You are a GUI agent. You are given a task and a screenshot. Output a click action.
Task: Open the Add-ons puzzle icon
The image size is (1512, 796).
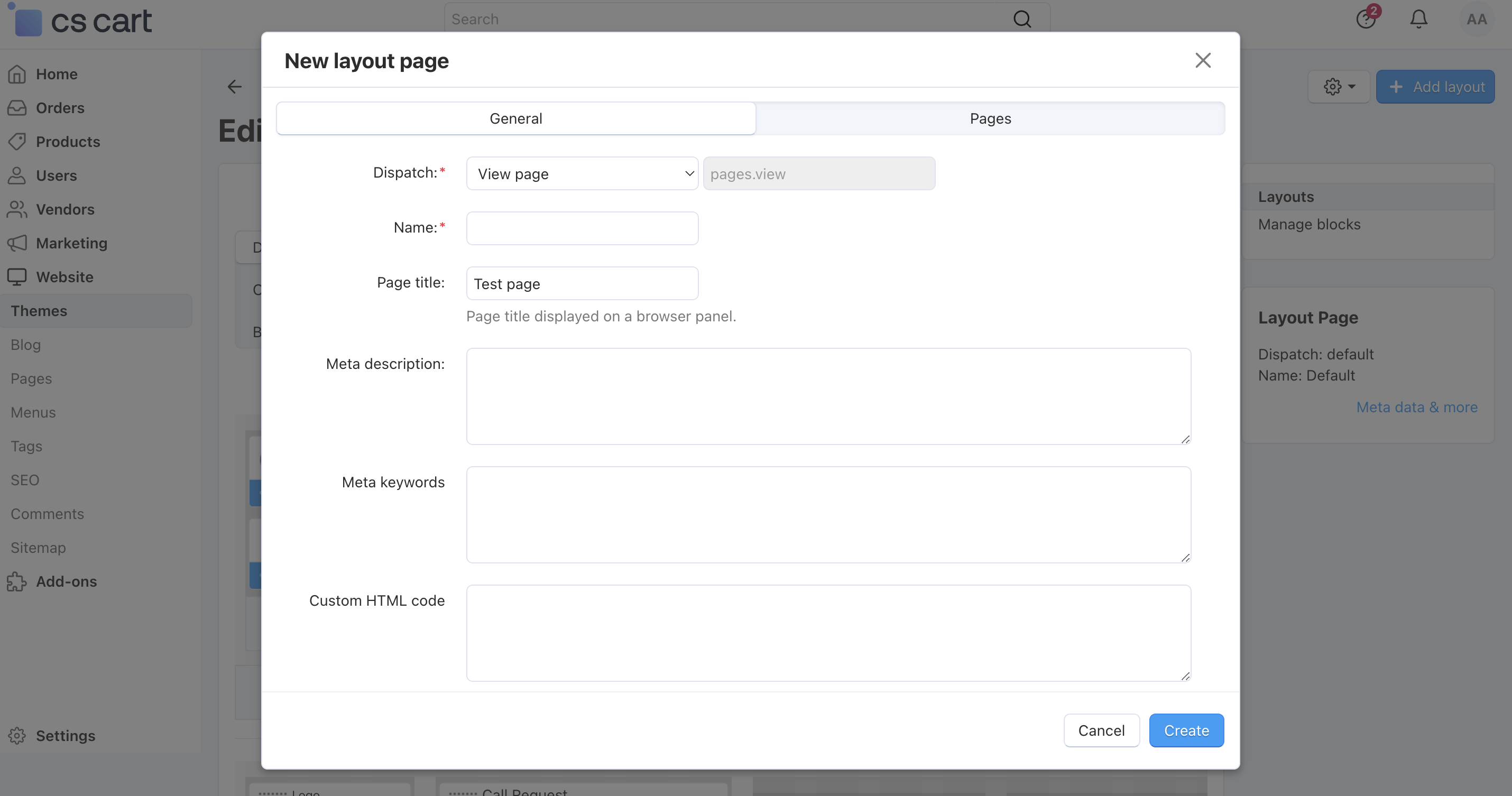pos(17,581)
